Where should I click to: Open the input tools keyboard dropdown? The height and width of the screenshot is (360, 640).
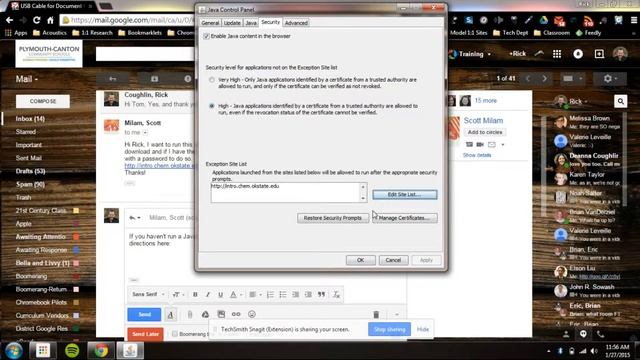[x=572, y=78]
